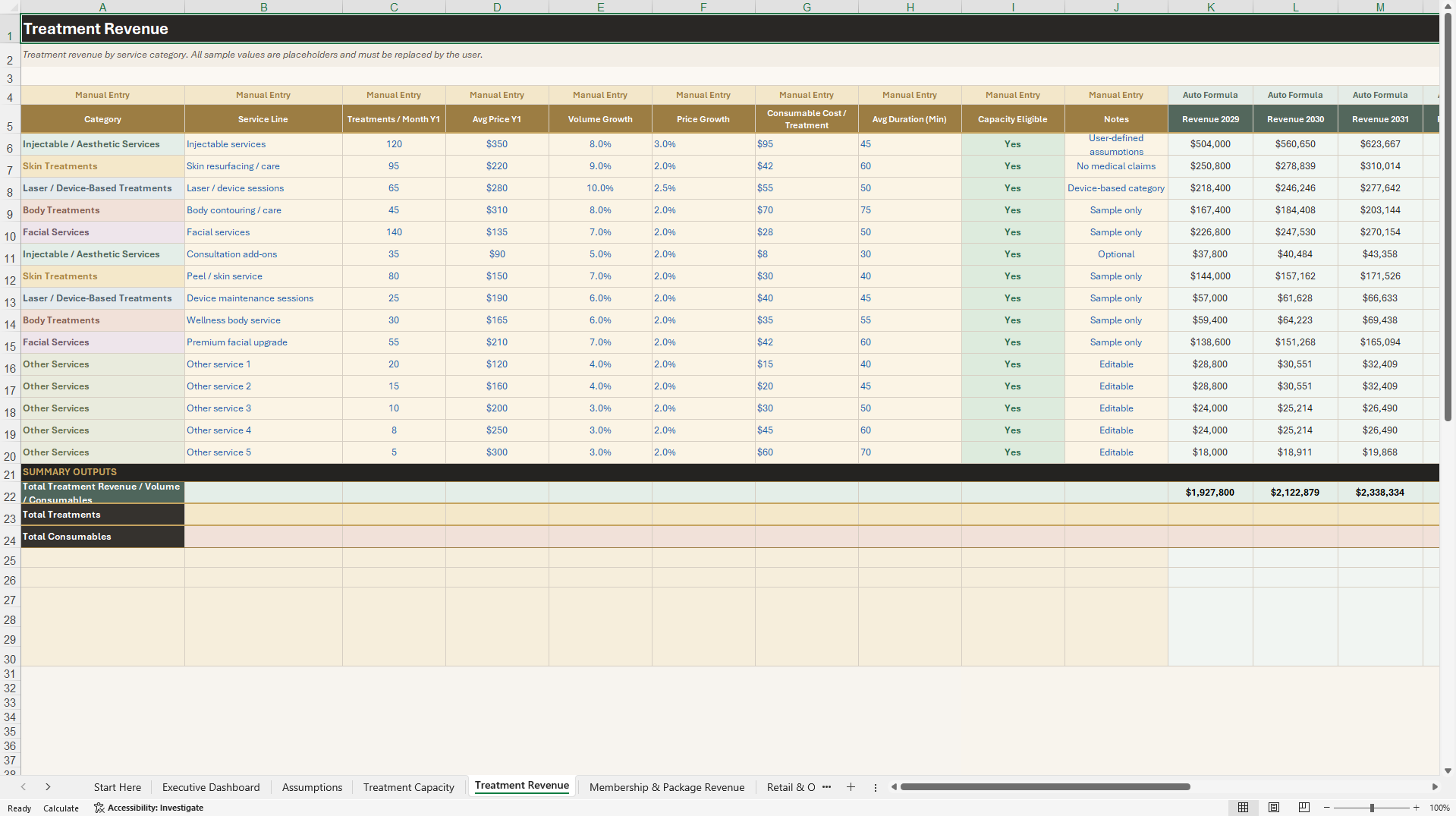Click the Total Consumables label cell
The height and width of the screenshot is (816, 1456).
[102, 537]
